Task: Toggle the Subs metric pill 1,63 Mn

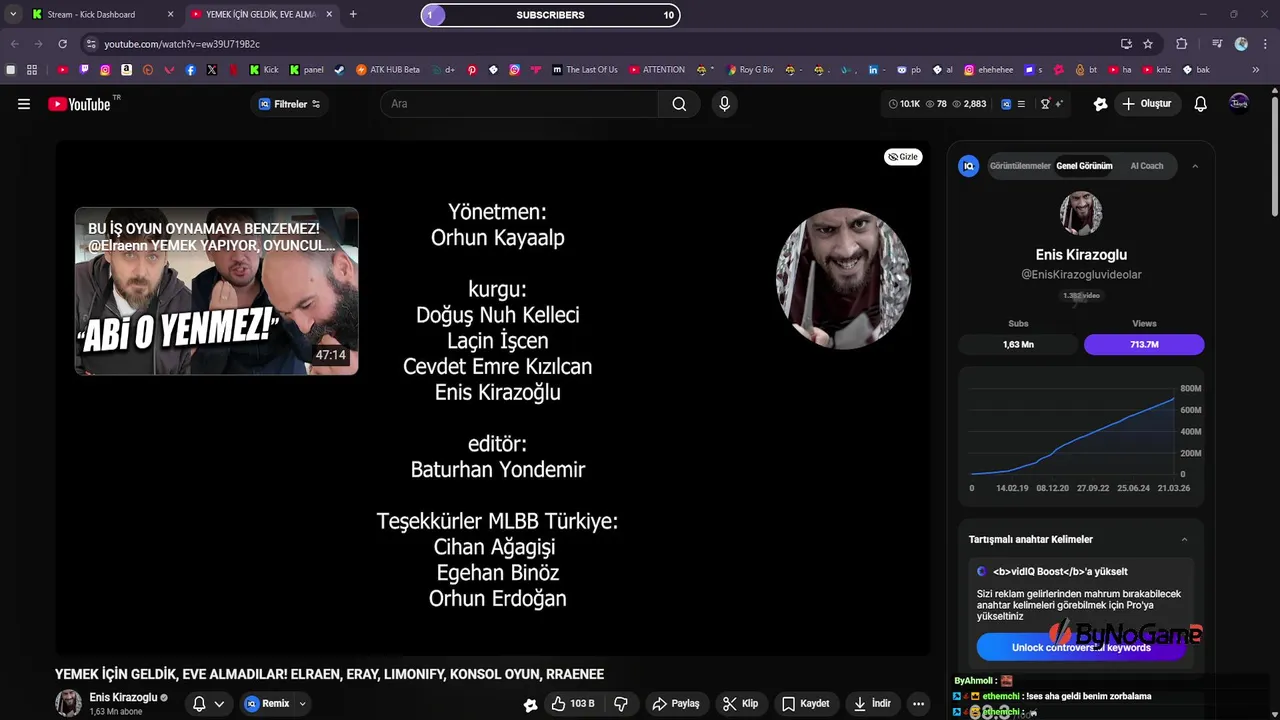Action: click(1018, 344)
